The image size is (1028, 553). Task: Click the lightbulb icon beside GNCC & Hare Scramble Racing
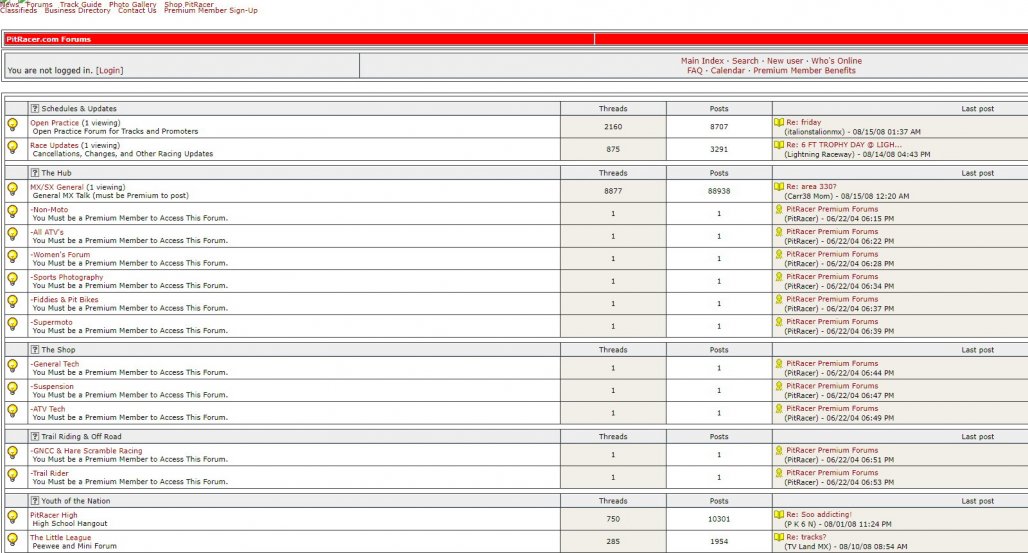point(12,452)
